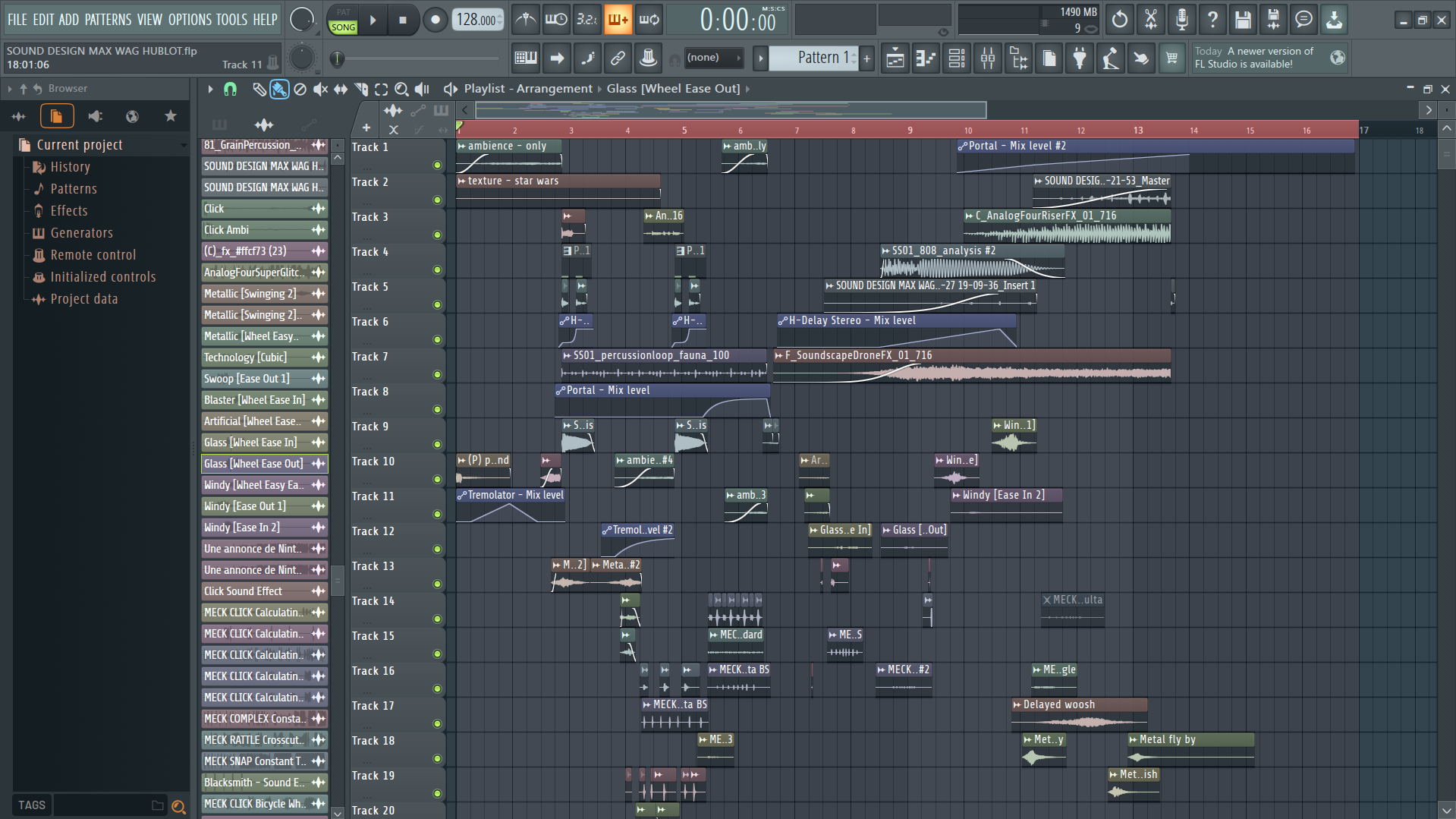Start playback with the Play button
The image size is (1456, 819).
click(373, 20)
